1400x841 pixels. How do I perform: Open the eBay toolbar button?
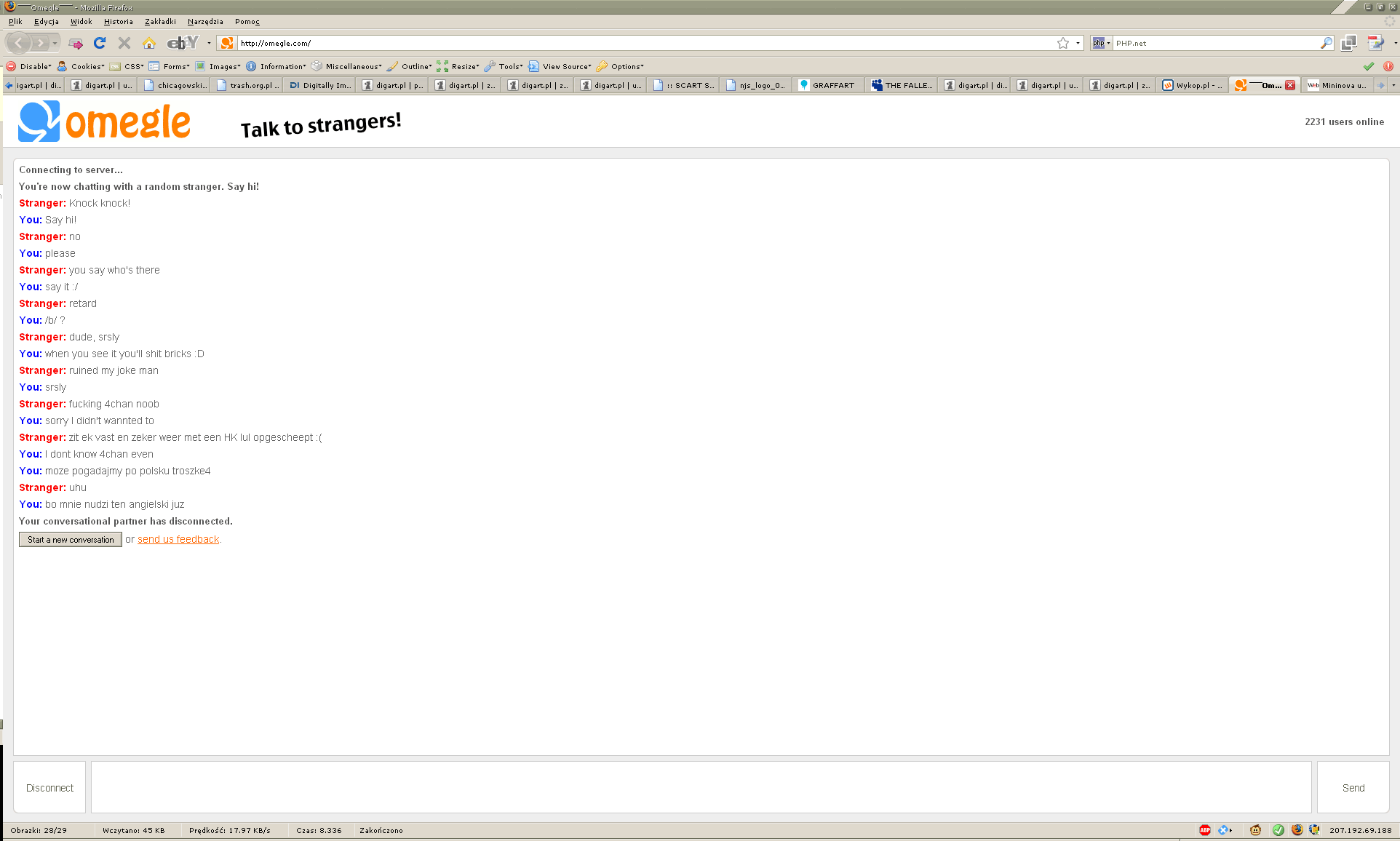coord(183,43)
